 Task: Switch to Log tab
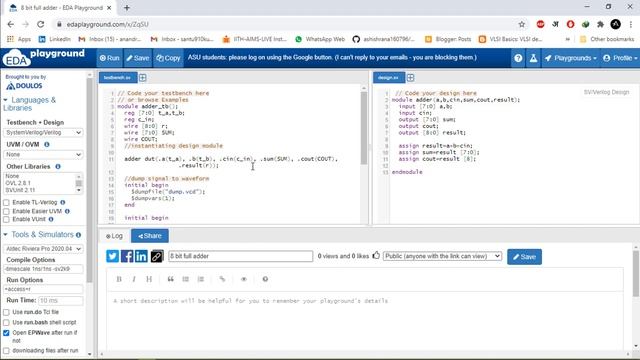[114, 236]
